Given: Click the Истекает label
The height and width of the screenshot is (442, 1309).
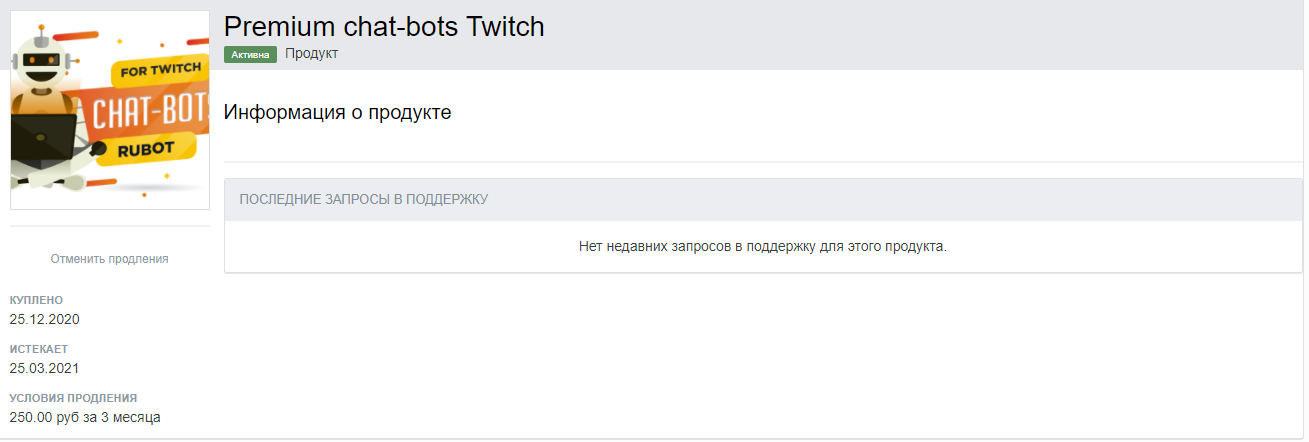Looking at the screenshot, I should pos(38,349).
